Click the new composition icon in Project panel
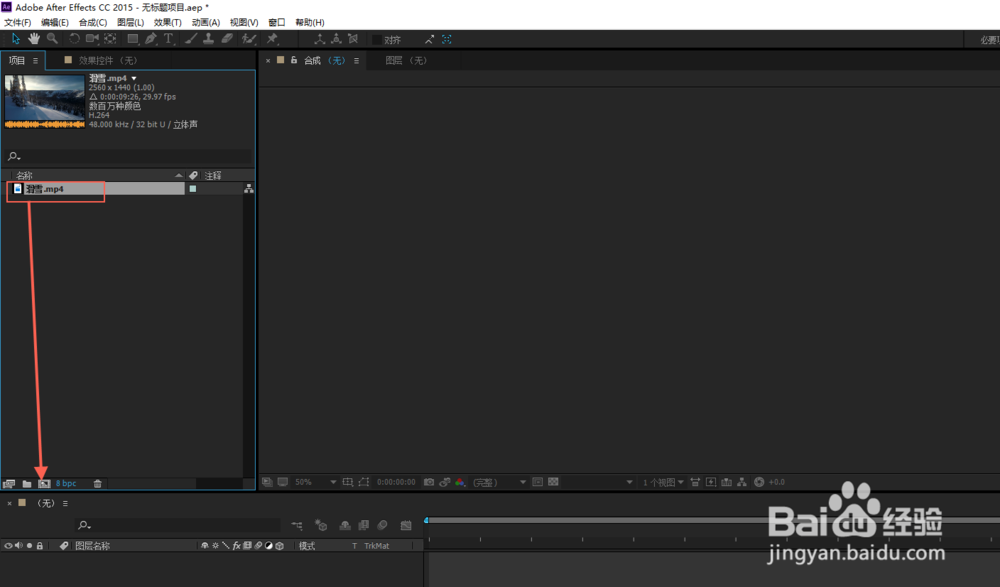 pyautogui.click(x=43, y=484)
